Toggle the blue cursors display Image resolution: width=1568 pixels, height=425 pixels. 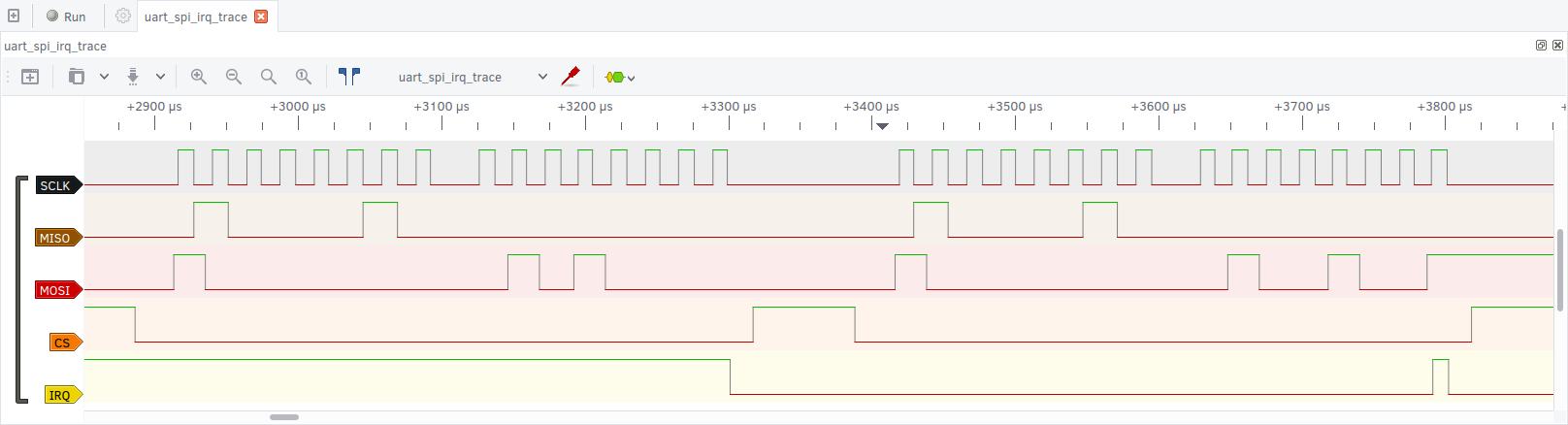[x=349, y=77]
